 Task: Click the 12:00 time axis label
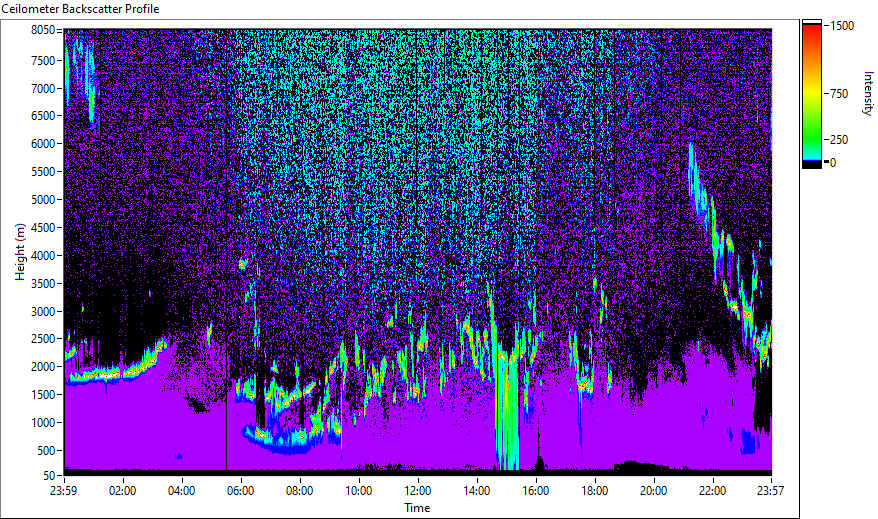[418, 491]
